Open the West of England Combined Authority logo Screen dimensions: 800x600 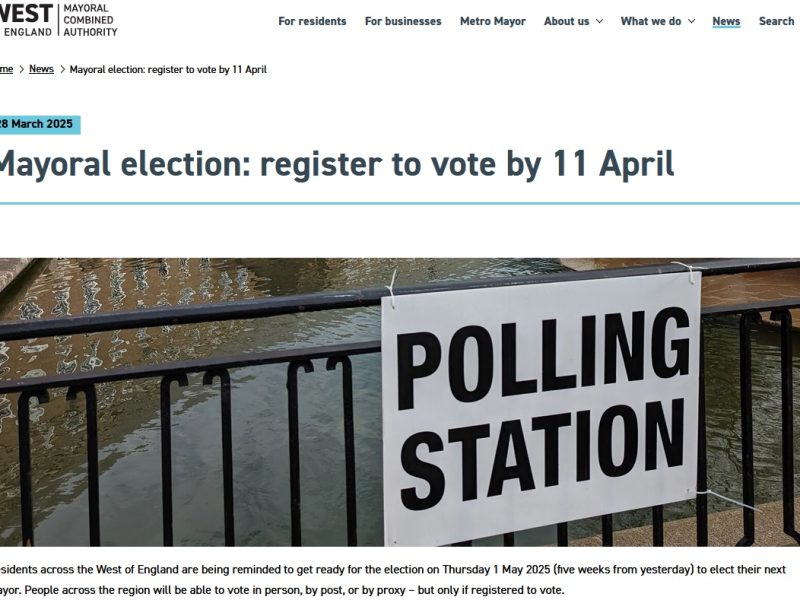click(x=58, y=20)
